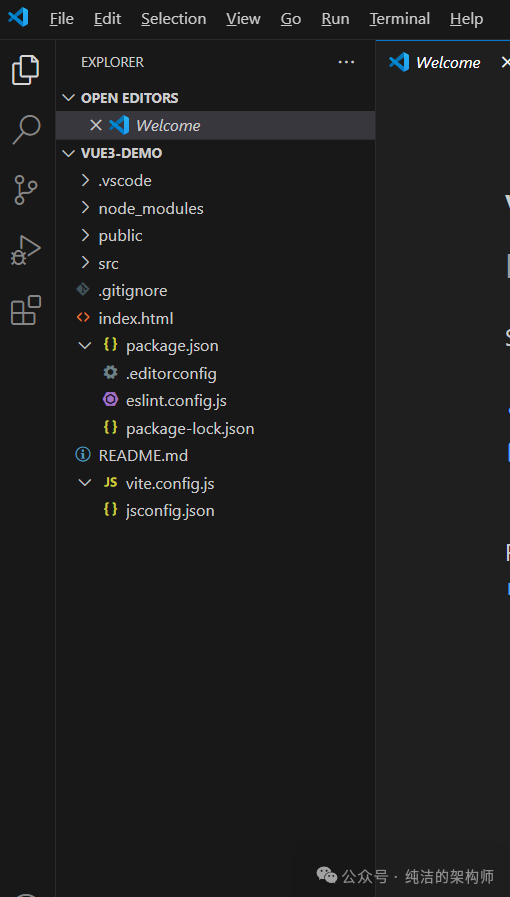Image resolution: width=510 pixels, height=897 pixels.
Task: Open the Terminal menu
Action: pos(400,19)
